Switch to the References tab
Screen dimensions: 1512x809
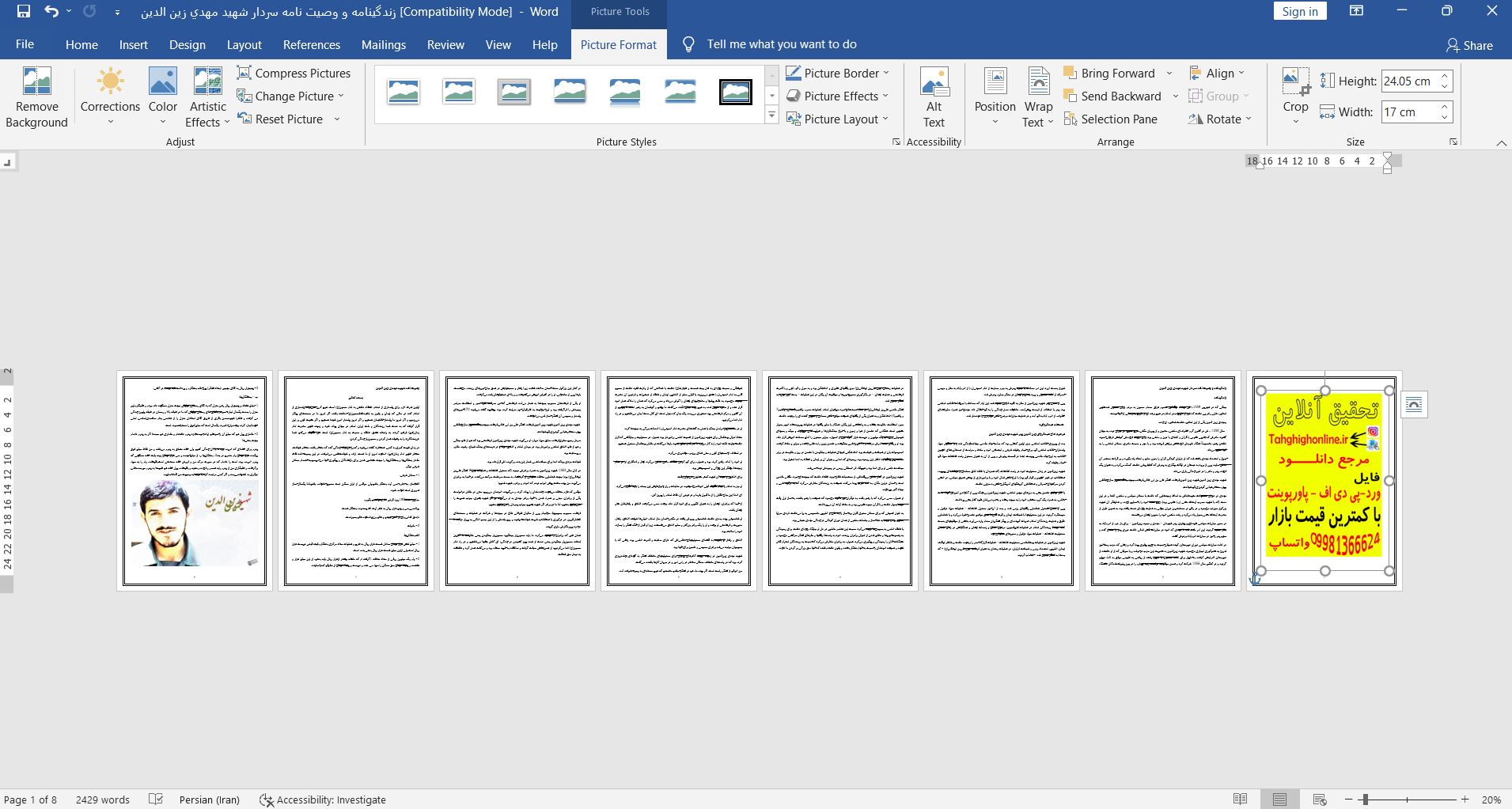[312, 44]
